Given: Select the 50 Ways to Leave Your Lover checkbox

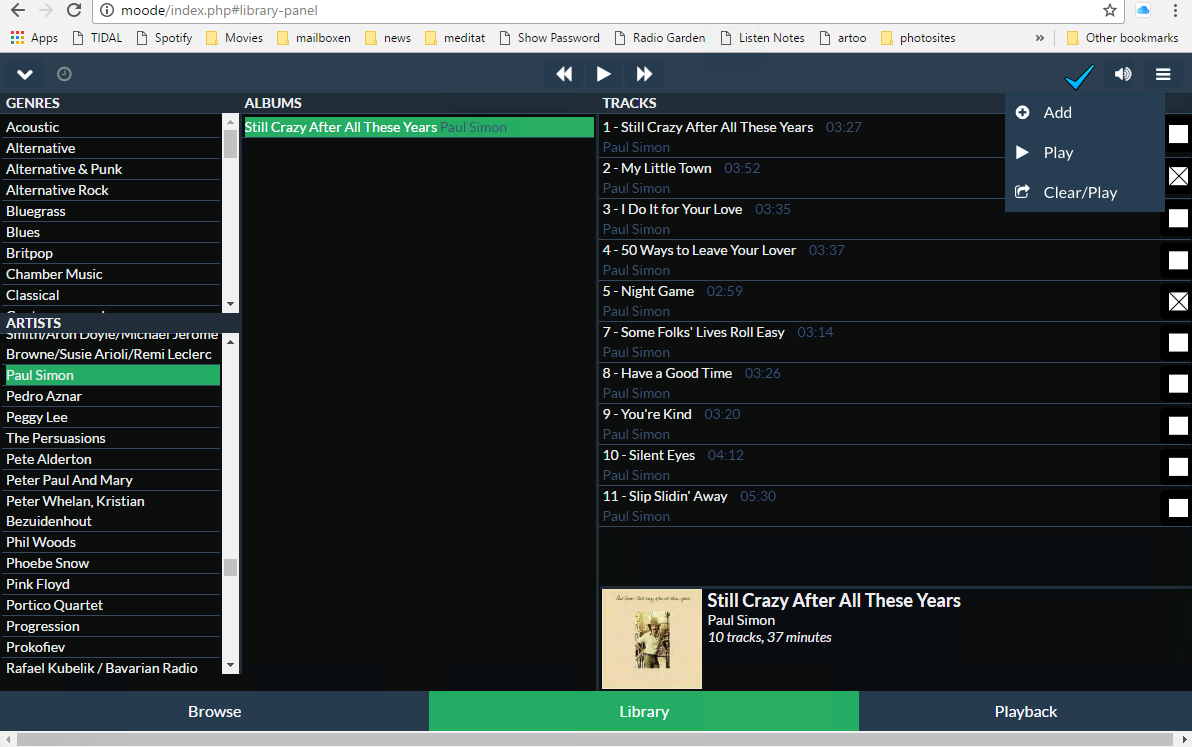Looking at the screenshot, I should (x=1178, y=260).
